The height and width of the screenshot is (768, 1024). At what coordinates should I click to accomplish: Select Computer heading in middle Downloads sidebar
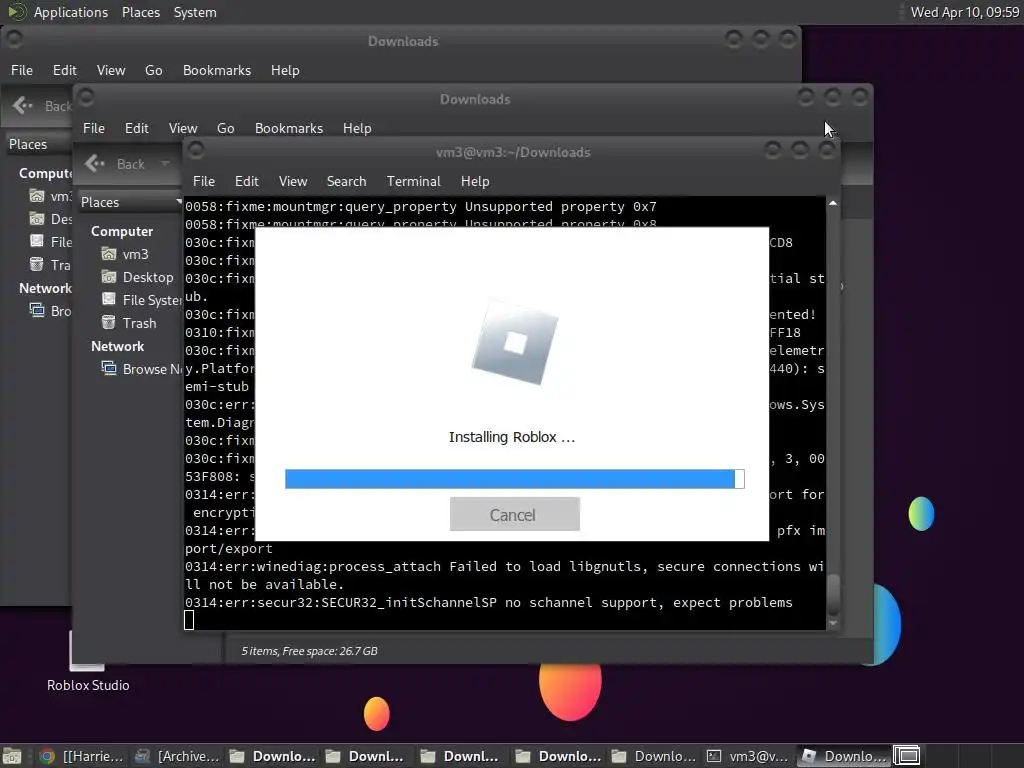122,231
